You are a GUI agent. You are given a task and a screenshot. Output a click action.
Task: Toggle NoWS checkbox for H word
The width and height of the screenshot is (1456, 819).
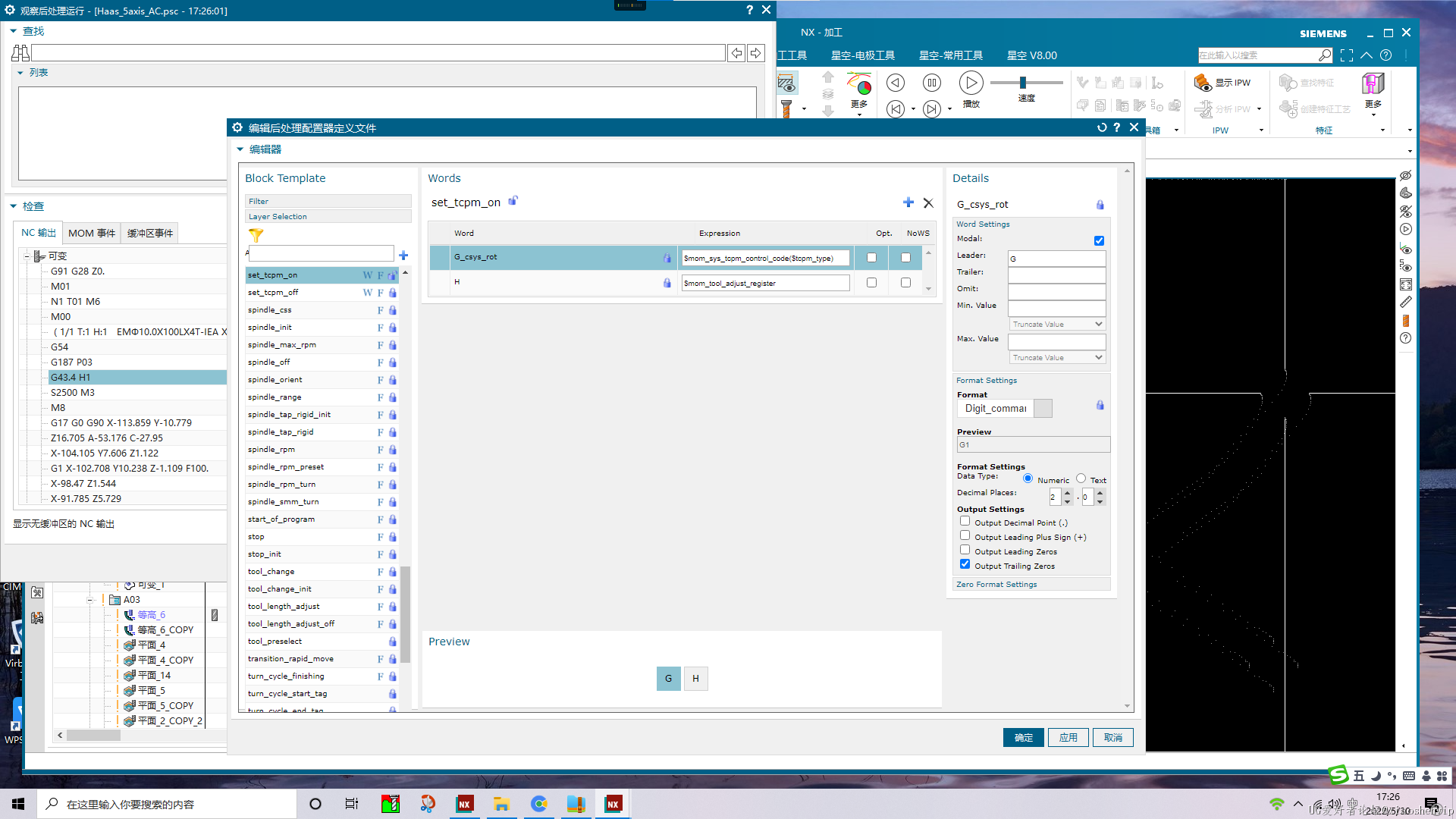pyautogui.click(x=905, y=283)
